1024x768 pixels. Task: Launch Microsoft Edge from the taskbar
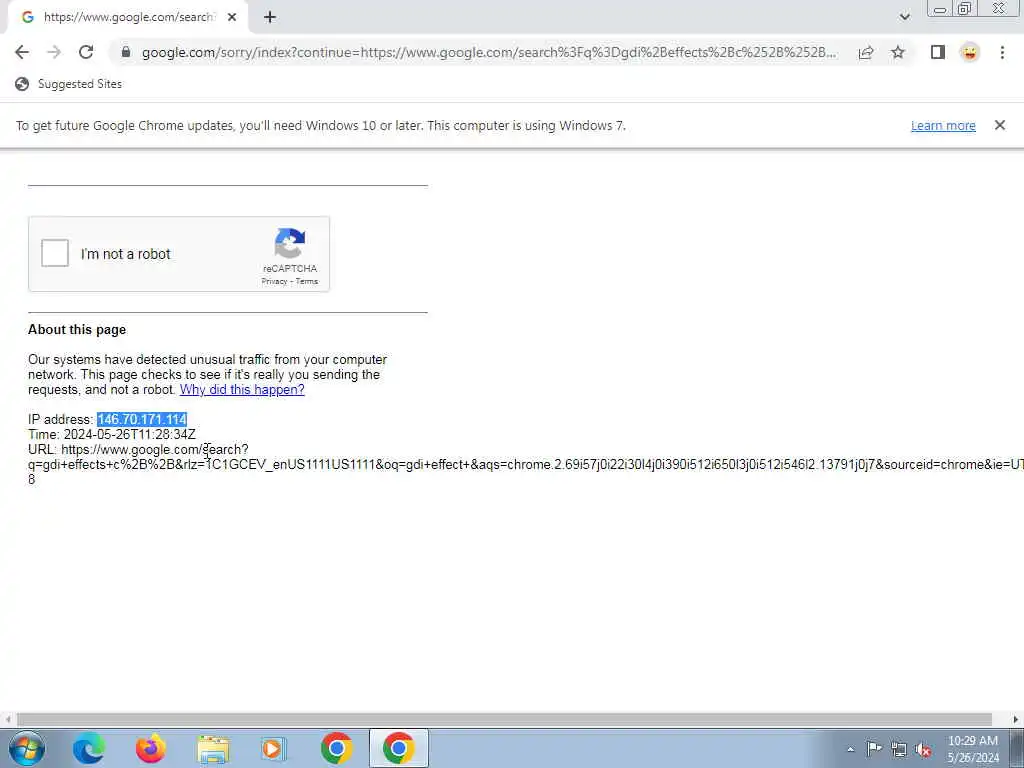tap(89, 748)
